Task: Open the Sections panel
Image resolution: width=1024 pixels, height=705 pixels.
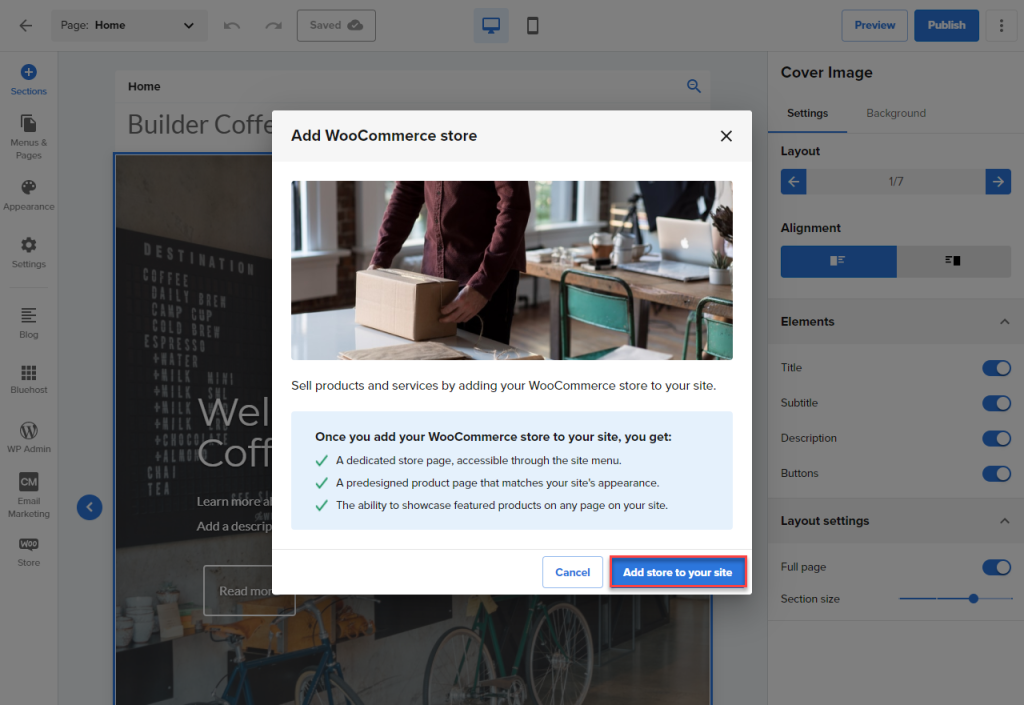Action: click(29, 80)
